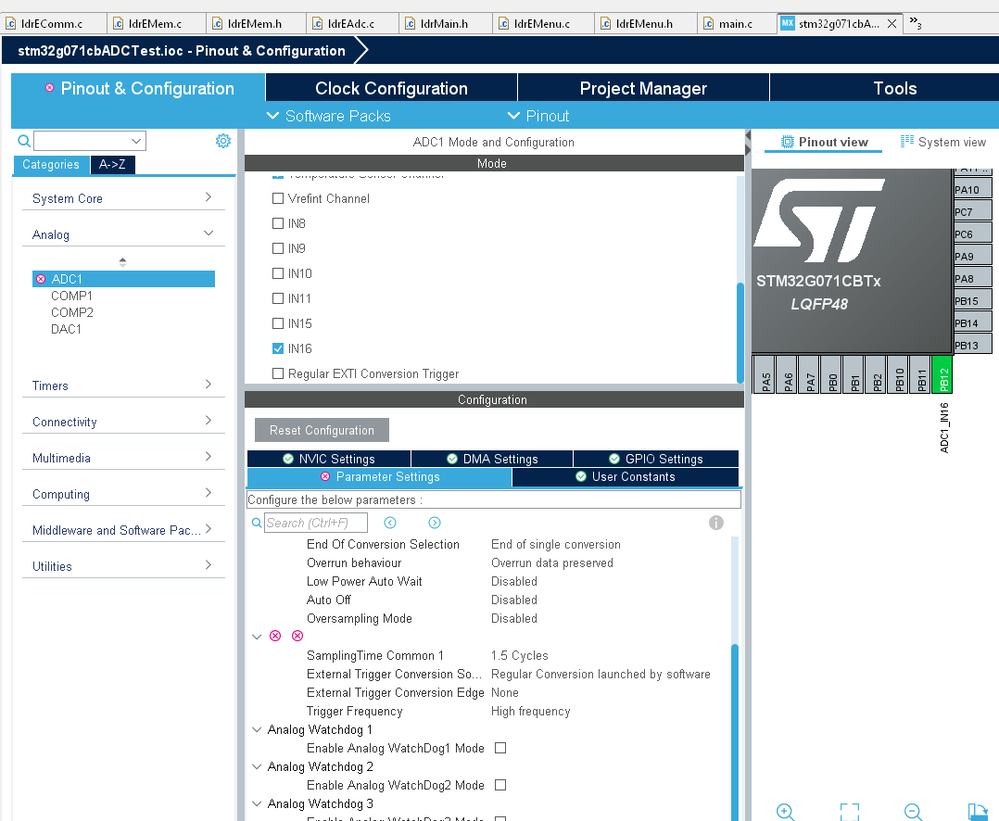Select the PA10 pin on the chip
999x821 pixels.
tap(972, 190)
